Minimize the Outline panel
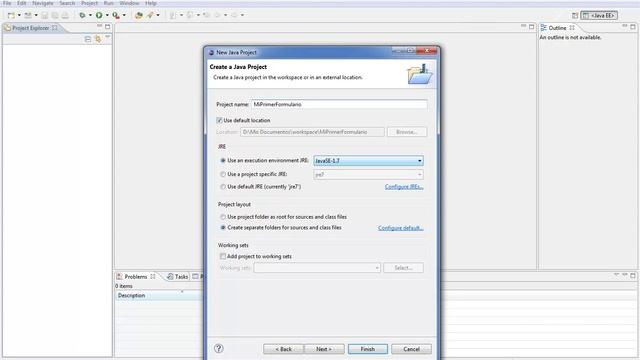 624,26
